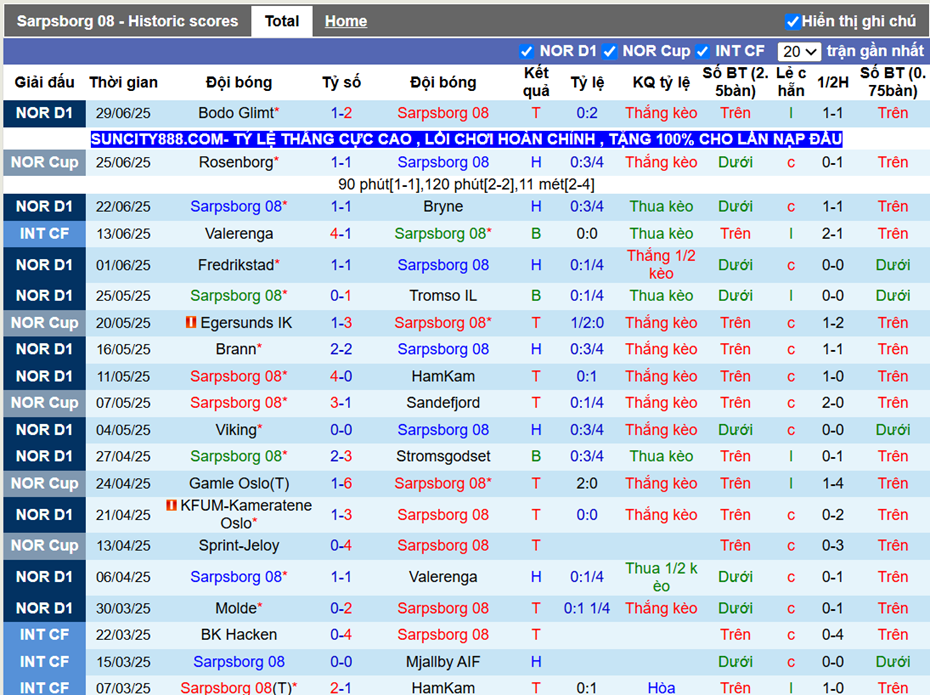Screen dimensions: 930x695
Task: Click the 1/2:0 odds for Egersunds IK match
Action: [587, 323]
